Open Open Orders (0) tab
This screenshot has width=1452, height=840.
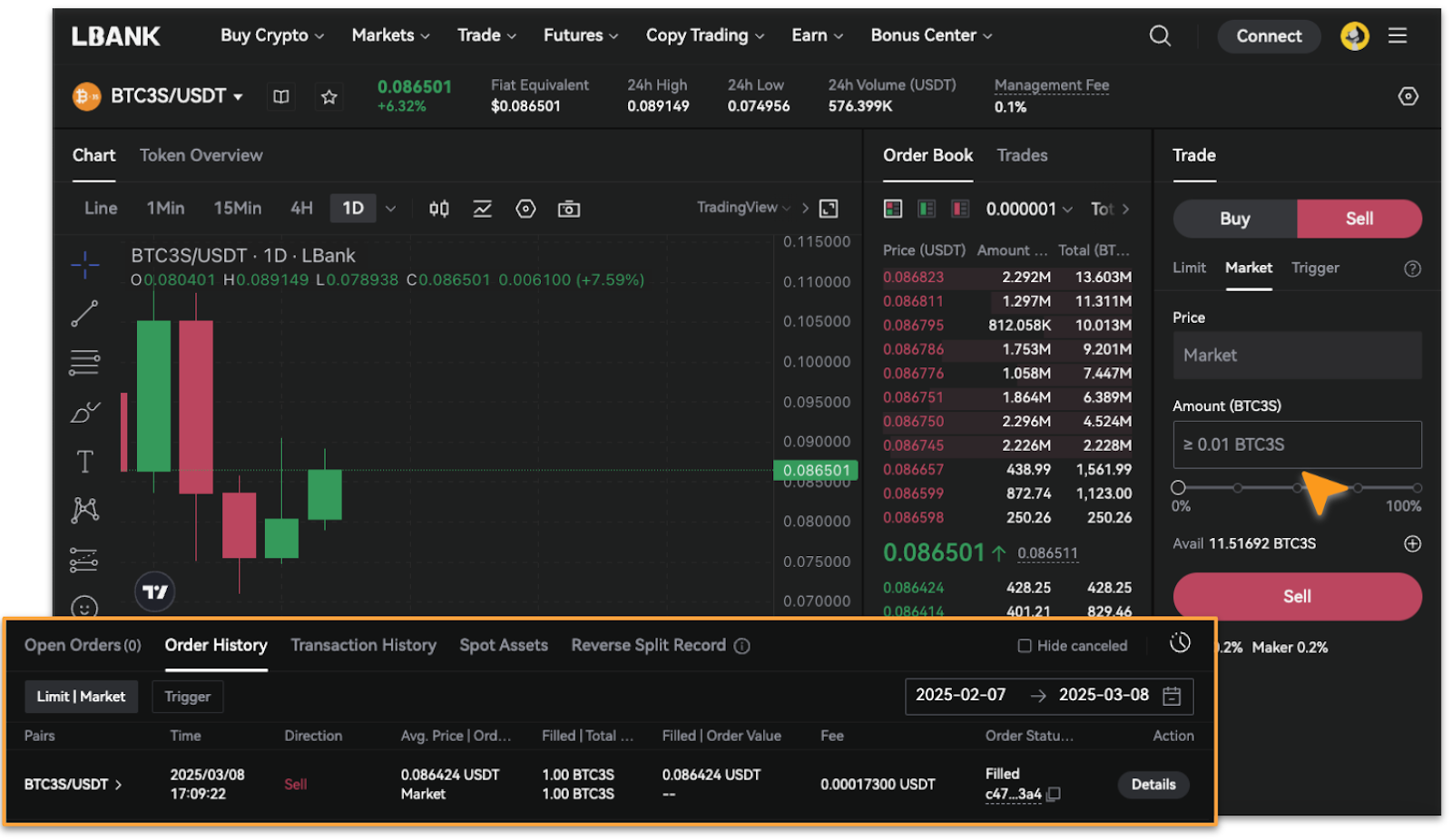[83, 645]
